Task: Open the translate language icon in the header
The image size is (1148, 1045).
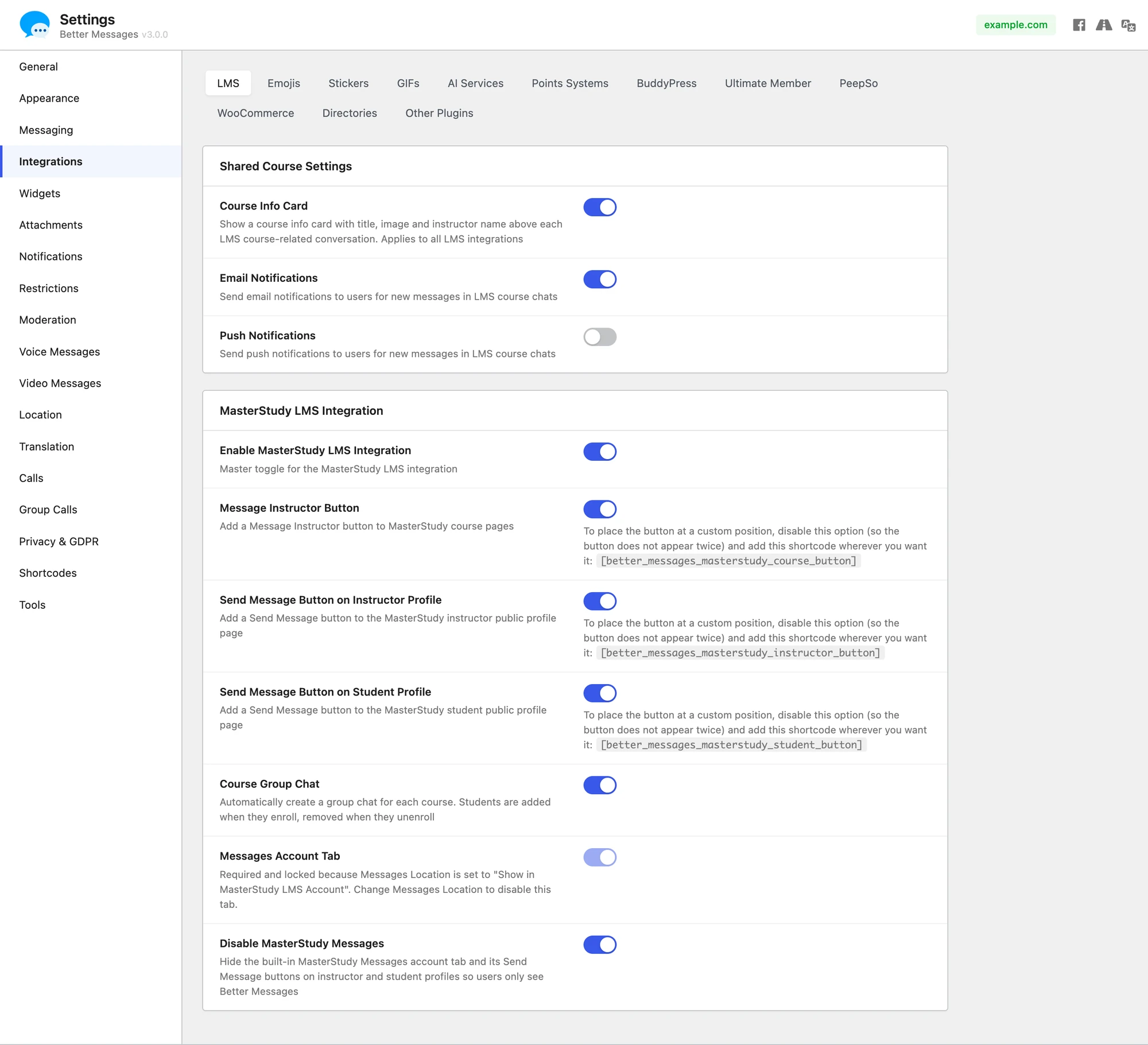Action: (x=1128, y=25)
